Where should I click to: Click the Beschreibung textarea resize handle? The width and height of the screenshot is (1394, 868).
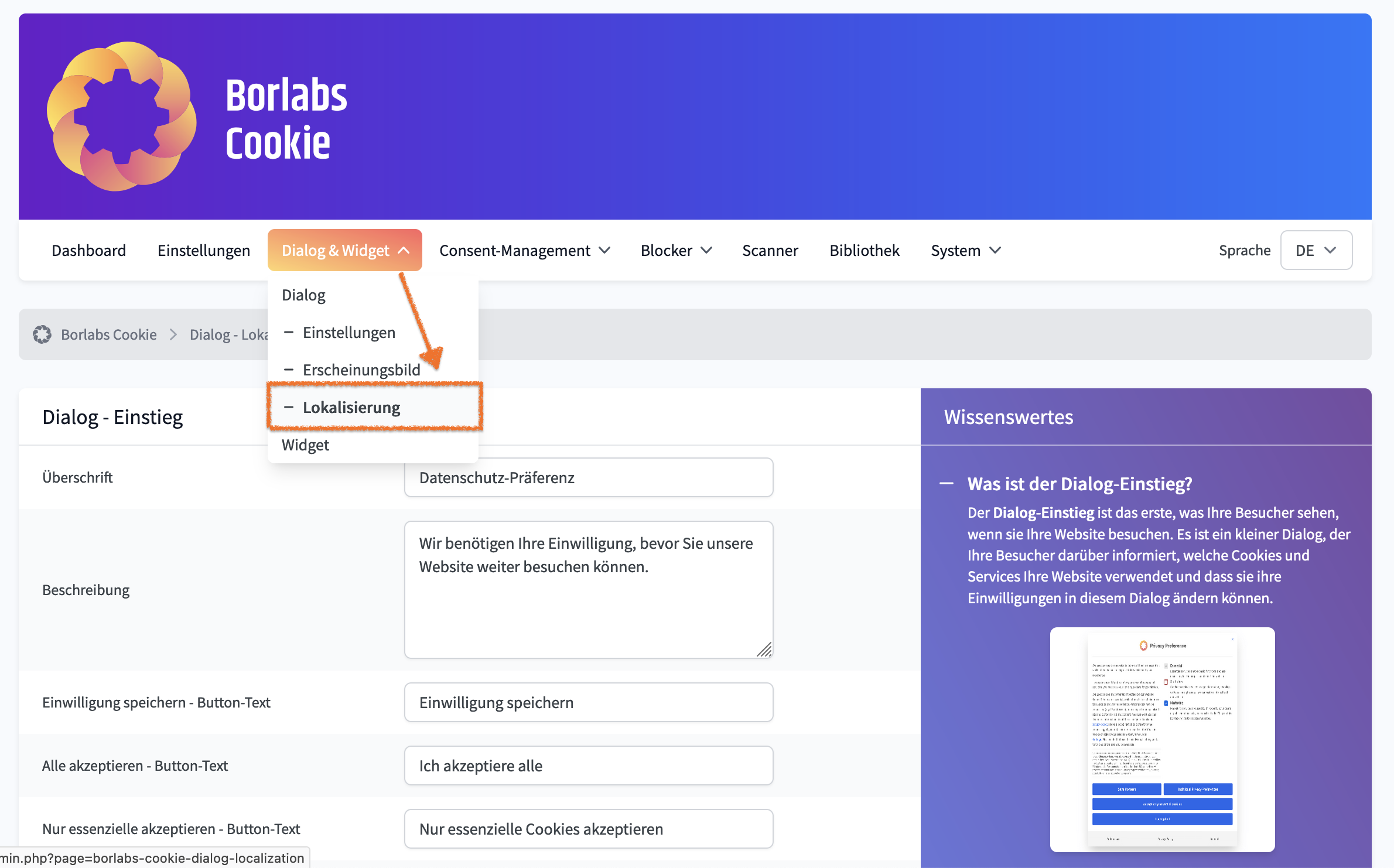tap(764, 650)
